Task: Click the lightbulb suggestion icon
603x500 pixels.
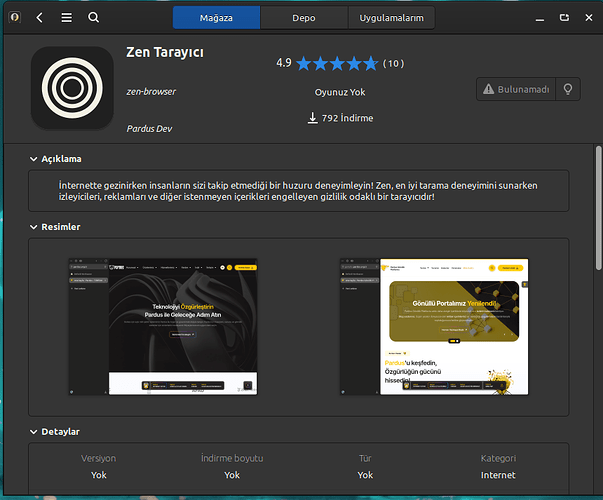Action: click(x=568, y=89)
